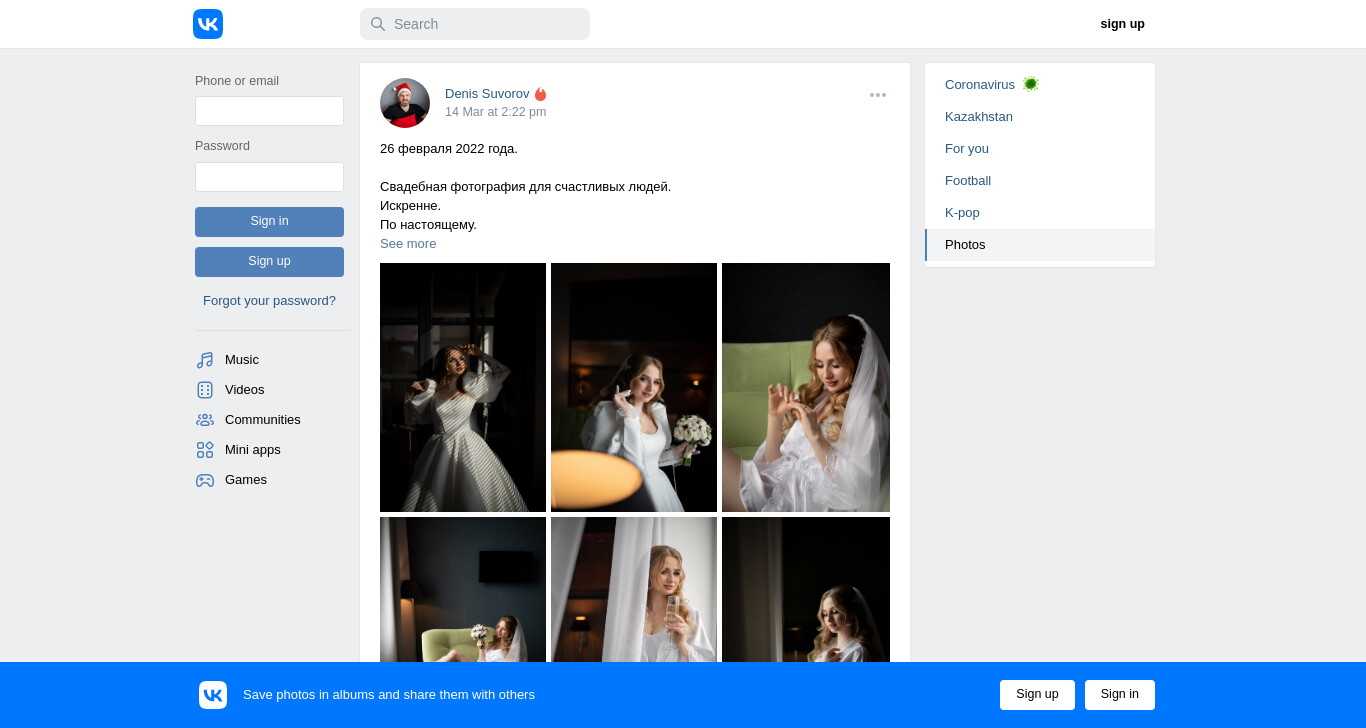The width and height of the screenshot is (1366, 728).
Task: Click Sign up in the blue banner
Action: point(1037,695)
